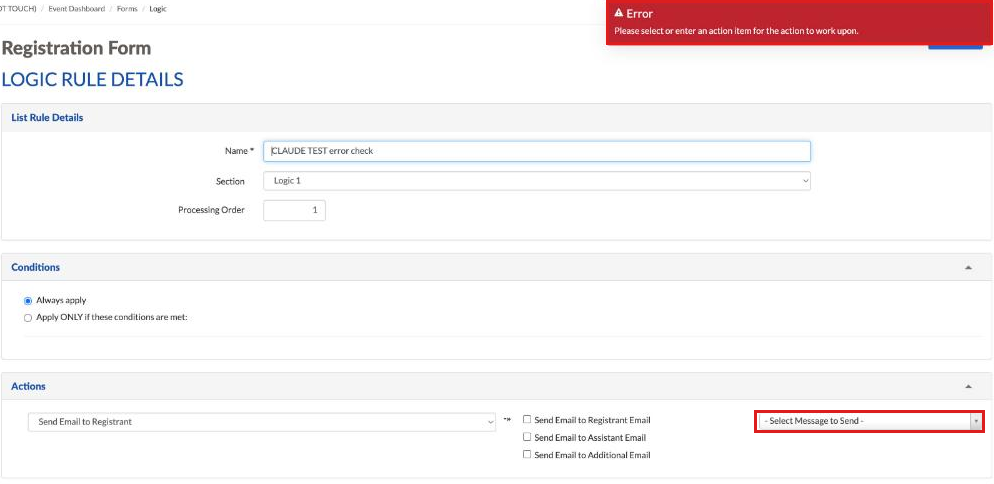Click the LOGIC RULE DETAILS heading
The height and width of the screenshot is (484, 994).
[93, 80]
